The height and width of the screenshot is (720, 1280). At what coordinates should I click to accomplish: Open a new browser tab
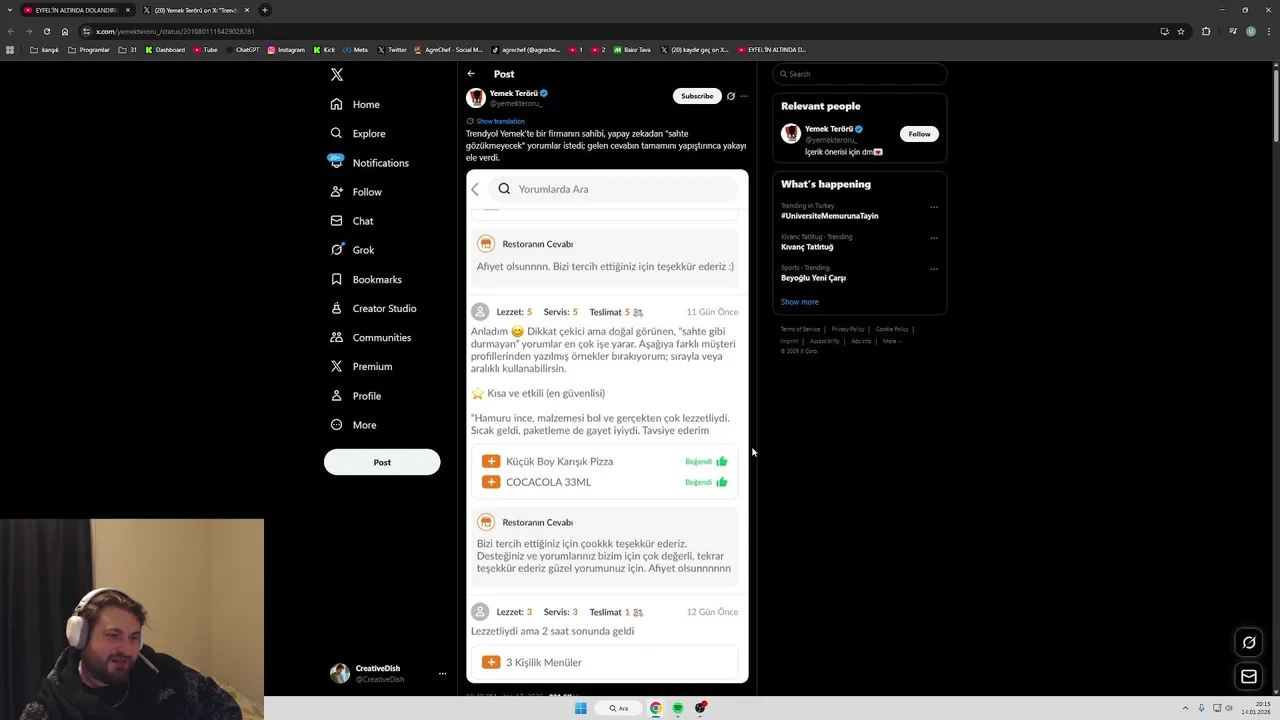pos(265,10)
